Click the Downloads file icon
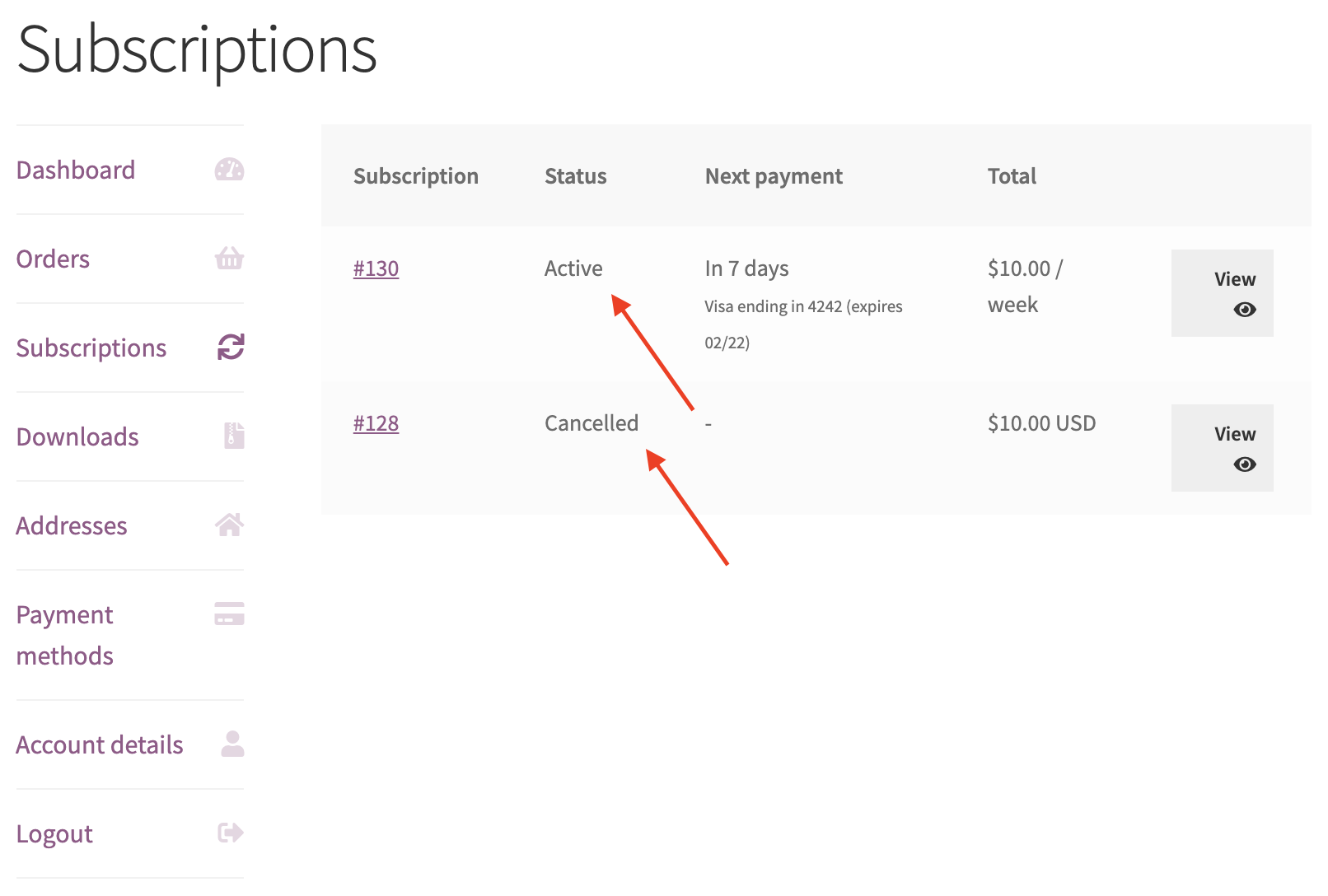Viewport: 1328px width, 896px height. click(x=234, y=436)
